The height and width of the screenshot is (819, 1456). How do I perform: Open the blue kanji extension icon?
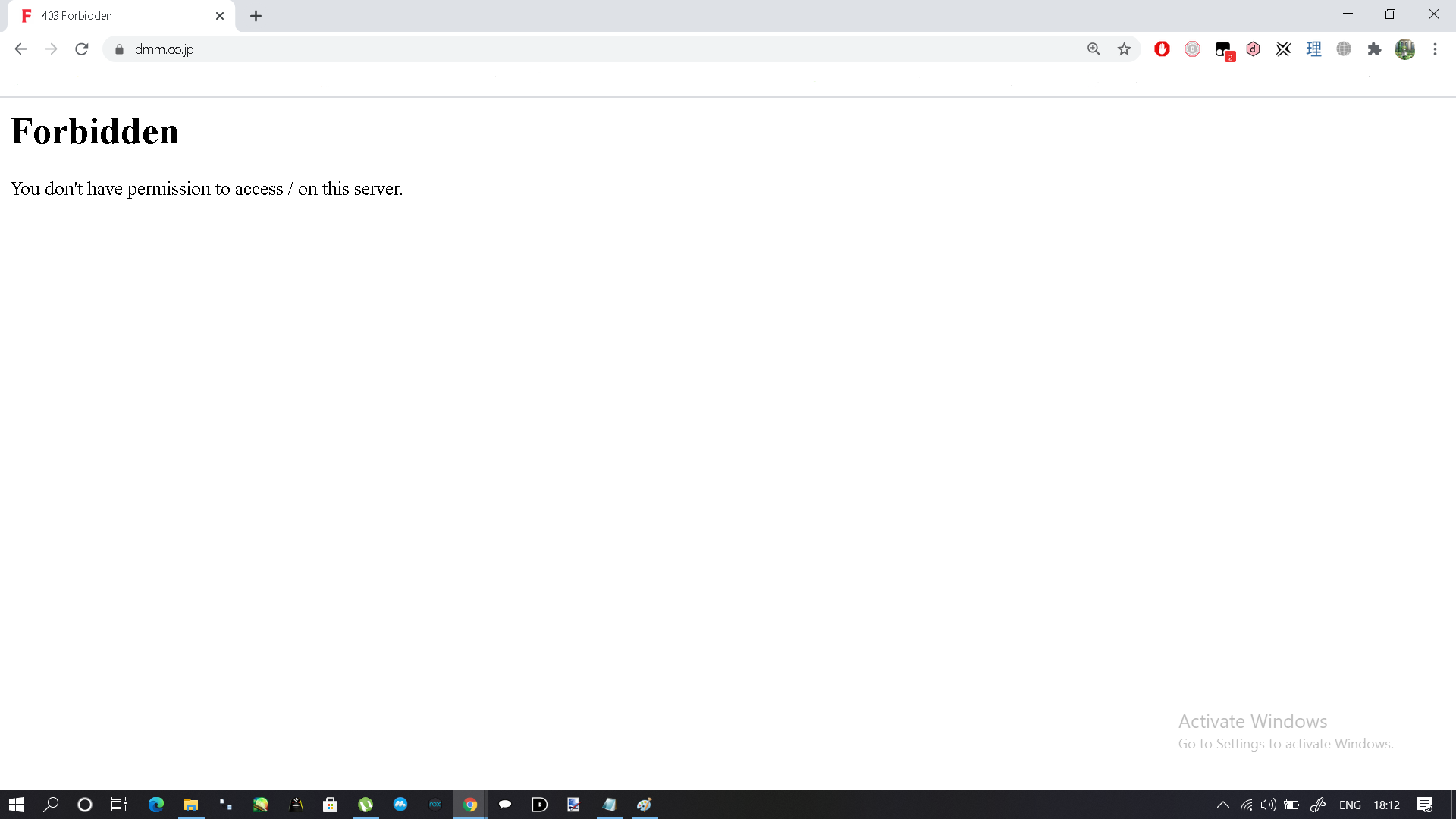1313,49
